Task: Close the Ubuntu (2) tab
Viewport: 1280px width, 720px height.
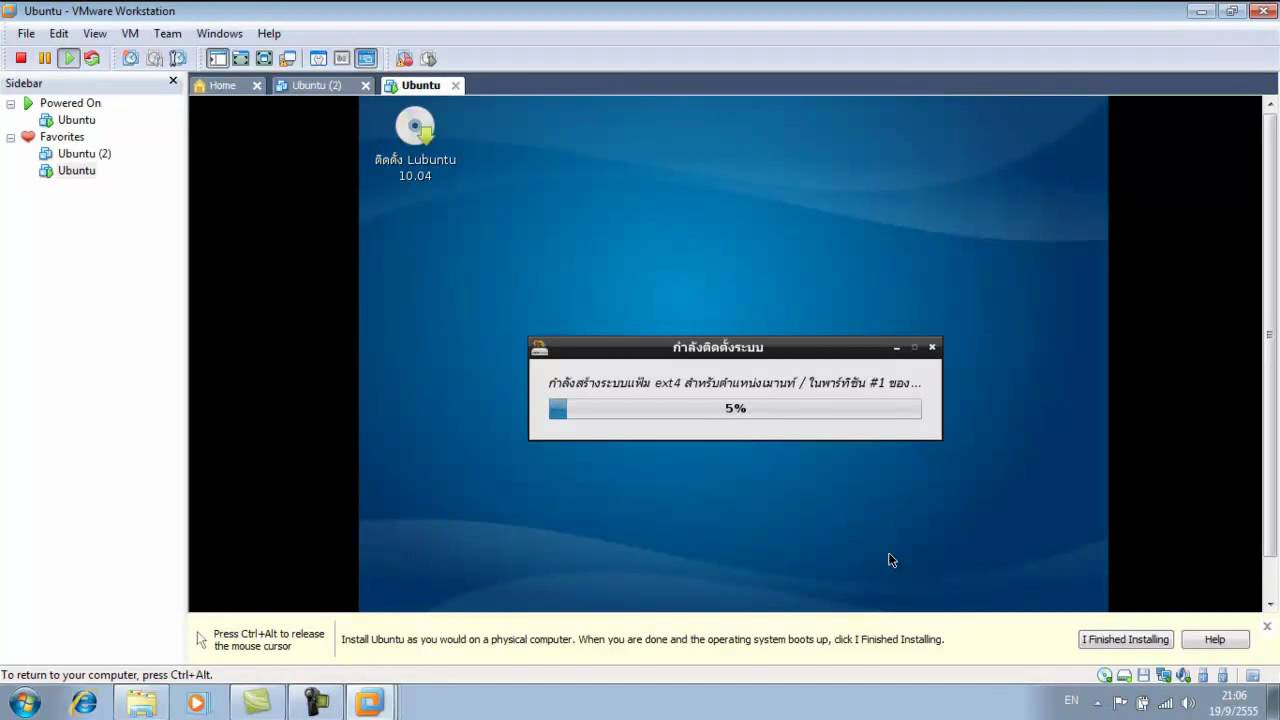Action: [365, 86]
